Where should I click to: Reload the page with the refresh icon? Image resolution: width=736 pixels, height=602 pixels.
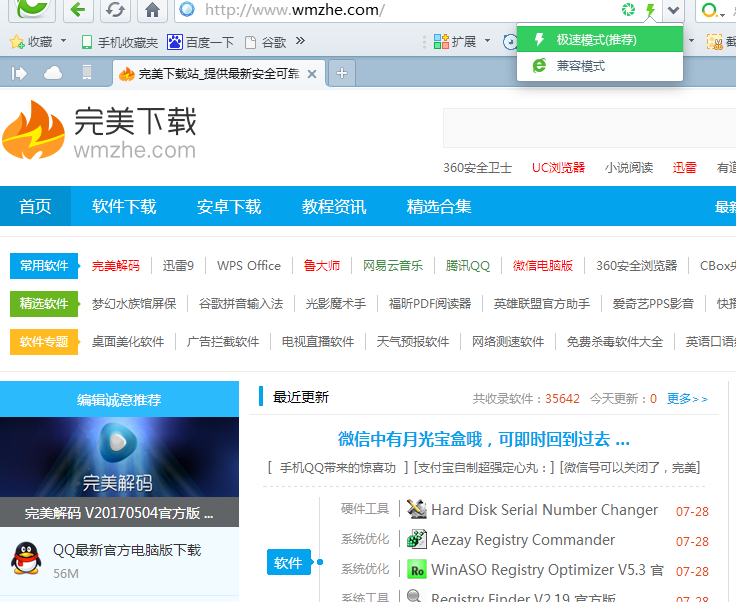point(115,10)
